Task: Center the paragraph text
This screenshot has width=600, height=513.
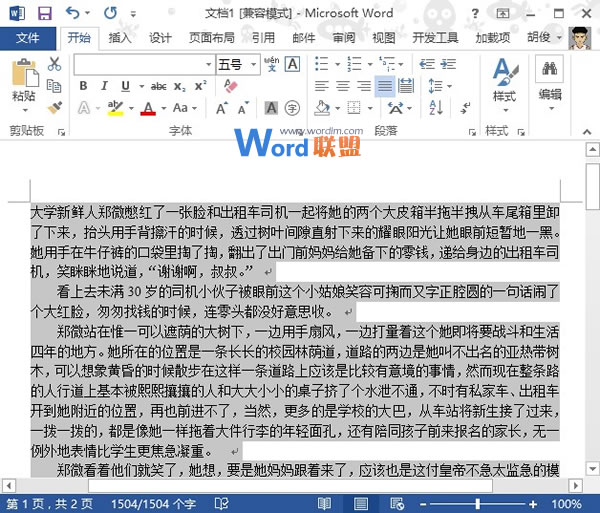Action: coord(343,86)
